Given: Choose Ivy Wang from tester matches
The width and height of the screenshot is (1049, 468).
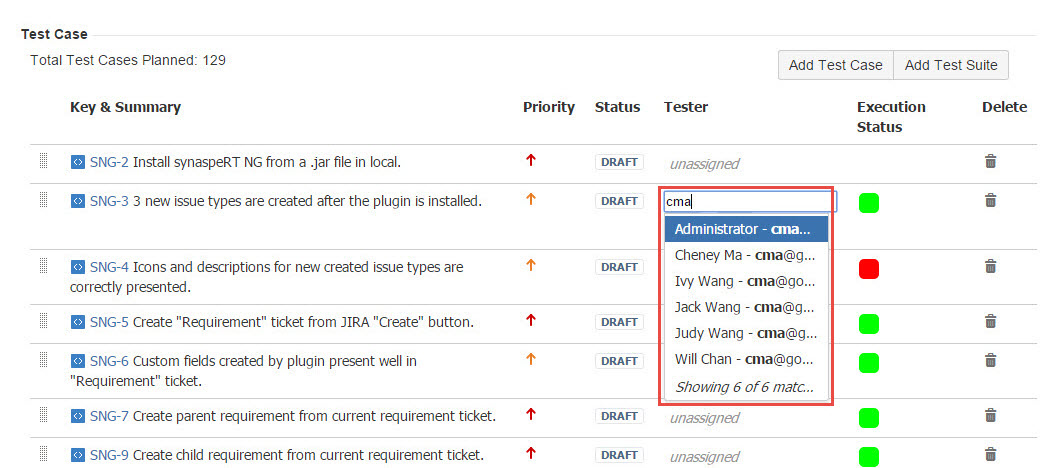Looking at the screenshot, I should (745, 281).
